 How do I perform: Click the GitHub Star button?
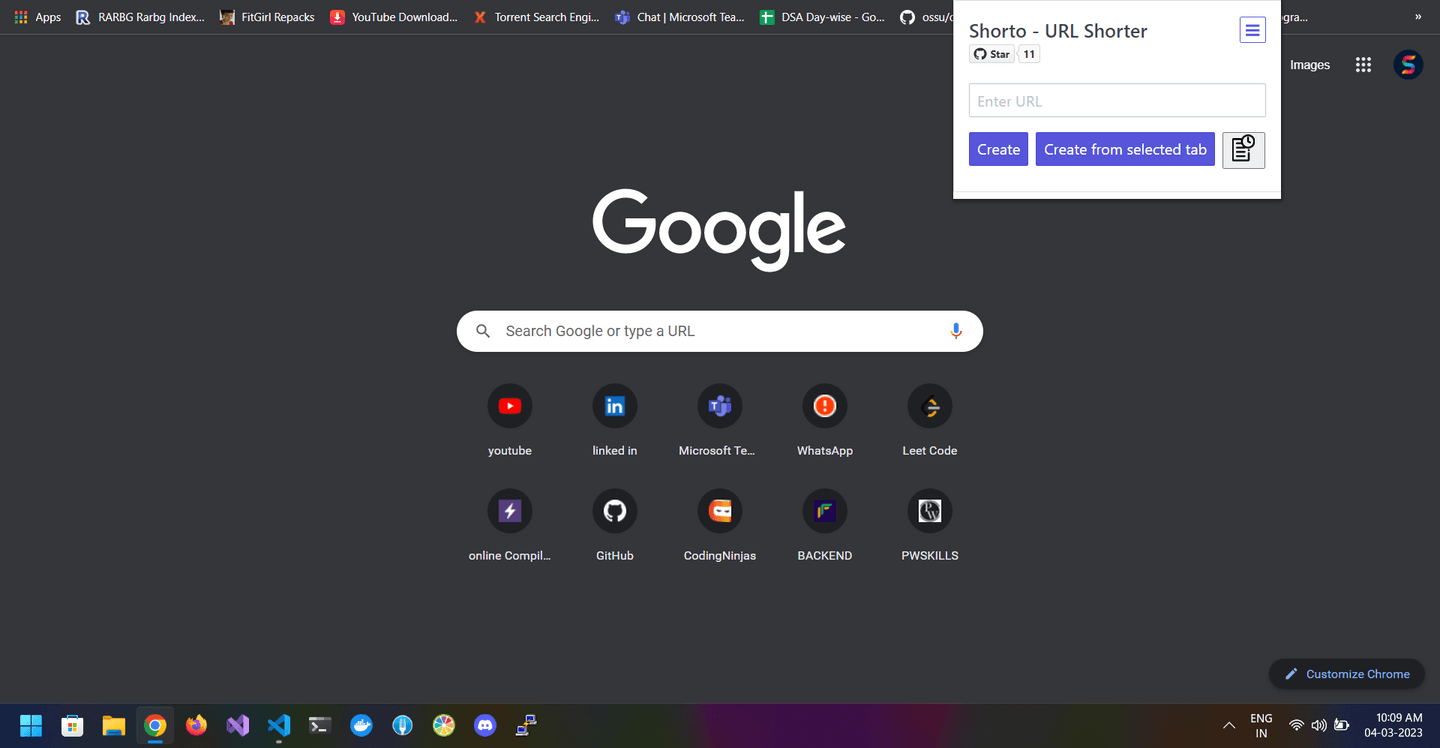click(x=992, y=54)
